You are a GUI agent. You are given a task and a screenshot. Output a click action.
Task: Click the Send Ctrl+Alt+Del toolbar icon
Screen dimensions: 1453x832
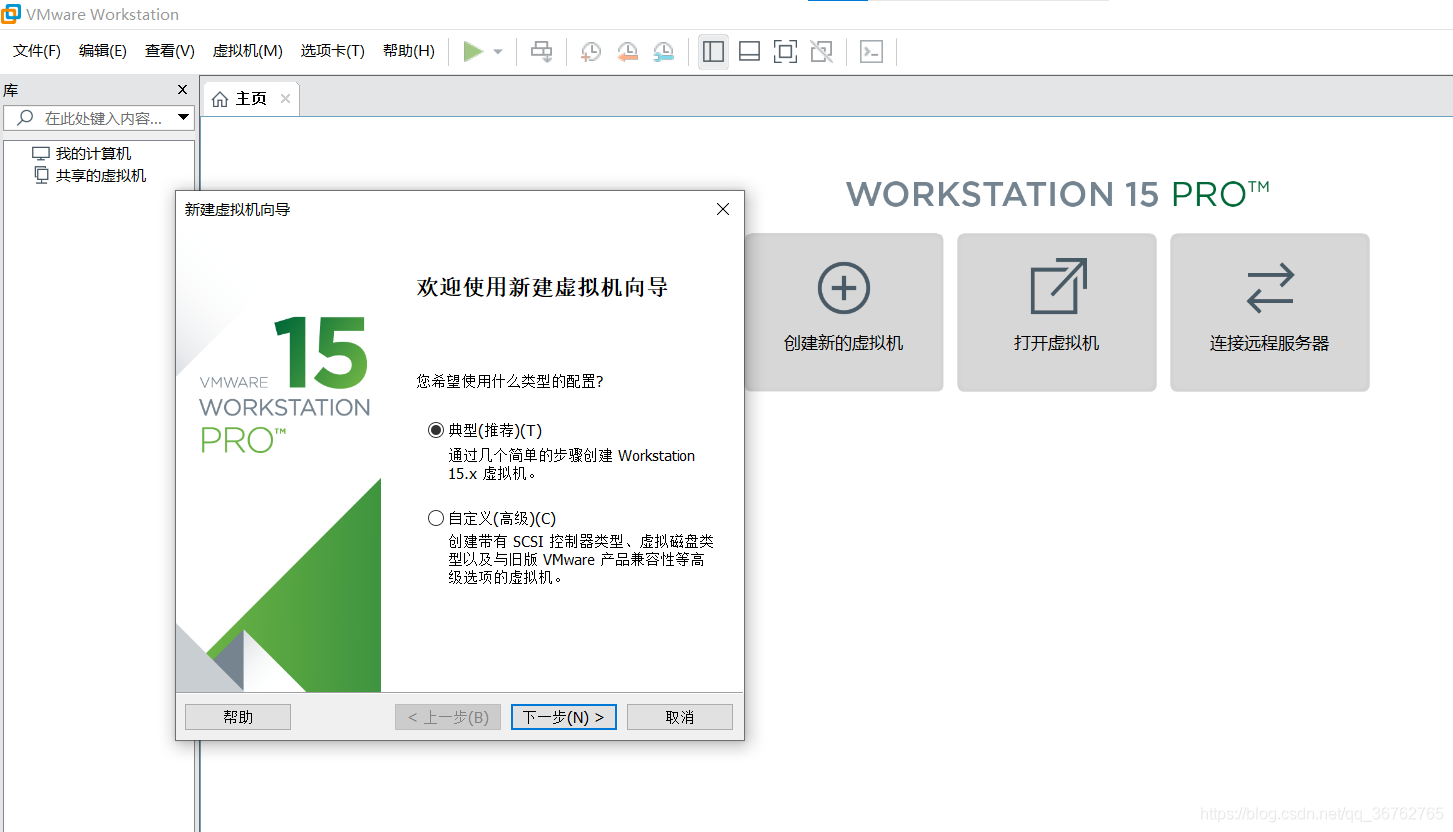pyautogui.click(x=541, y=51)
